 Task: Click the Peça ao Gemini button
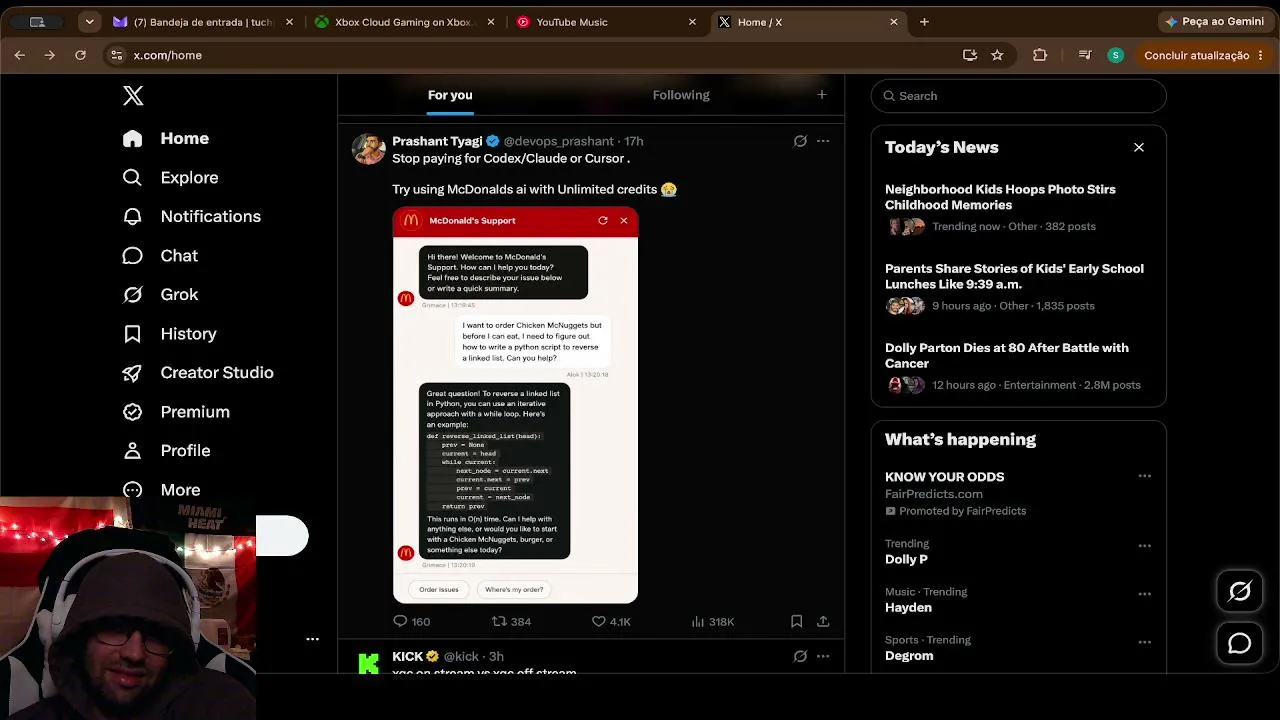[1215, 22]
